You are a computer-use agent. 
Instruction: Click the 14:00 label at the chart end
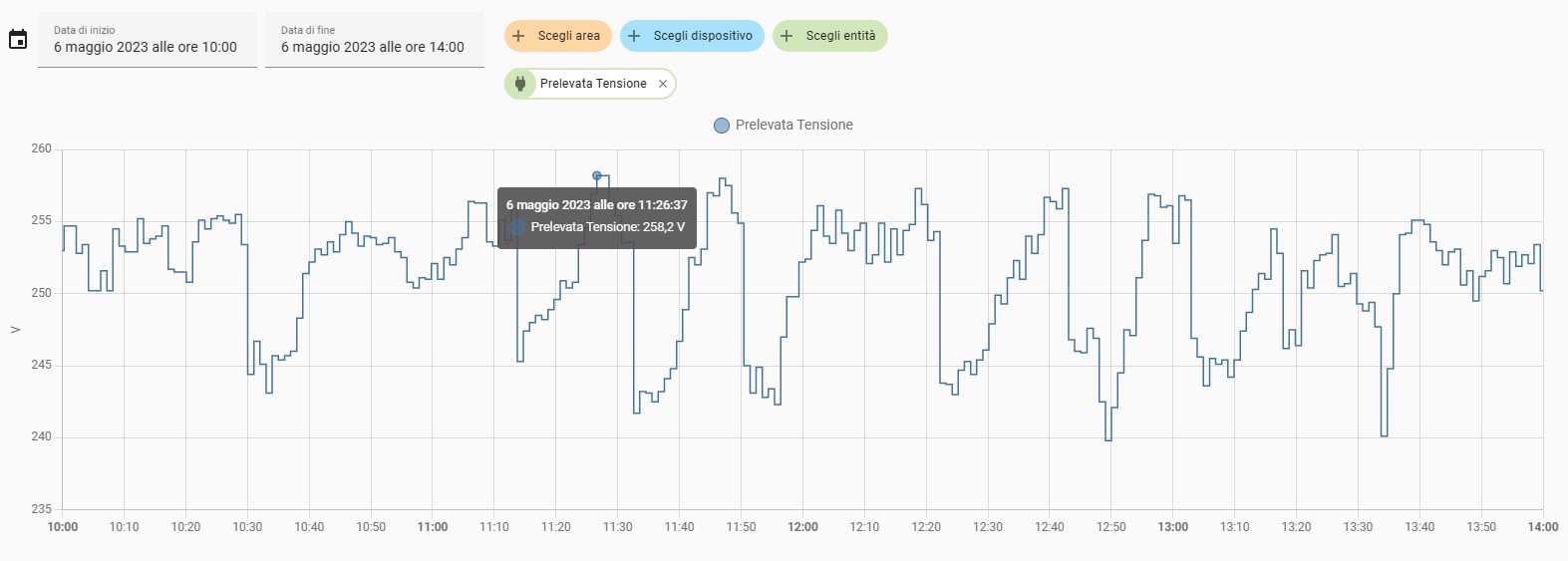click(1542, 527)
